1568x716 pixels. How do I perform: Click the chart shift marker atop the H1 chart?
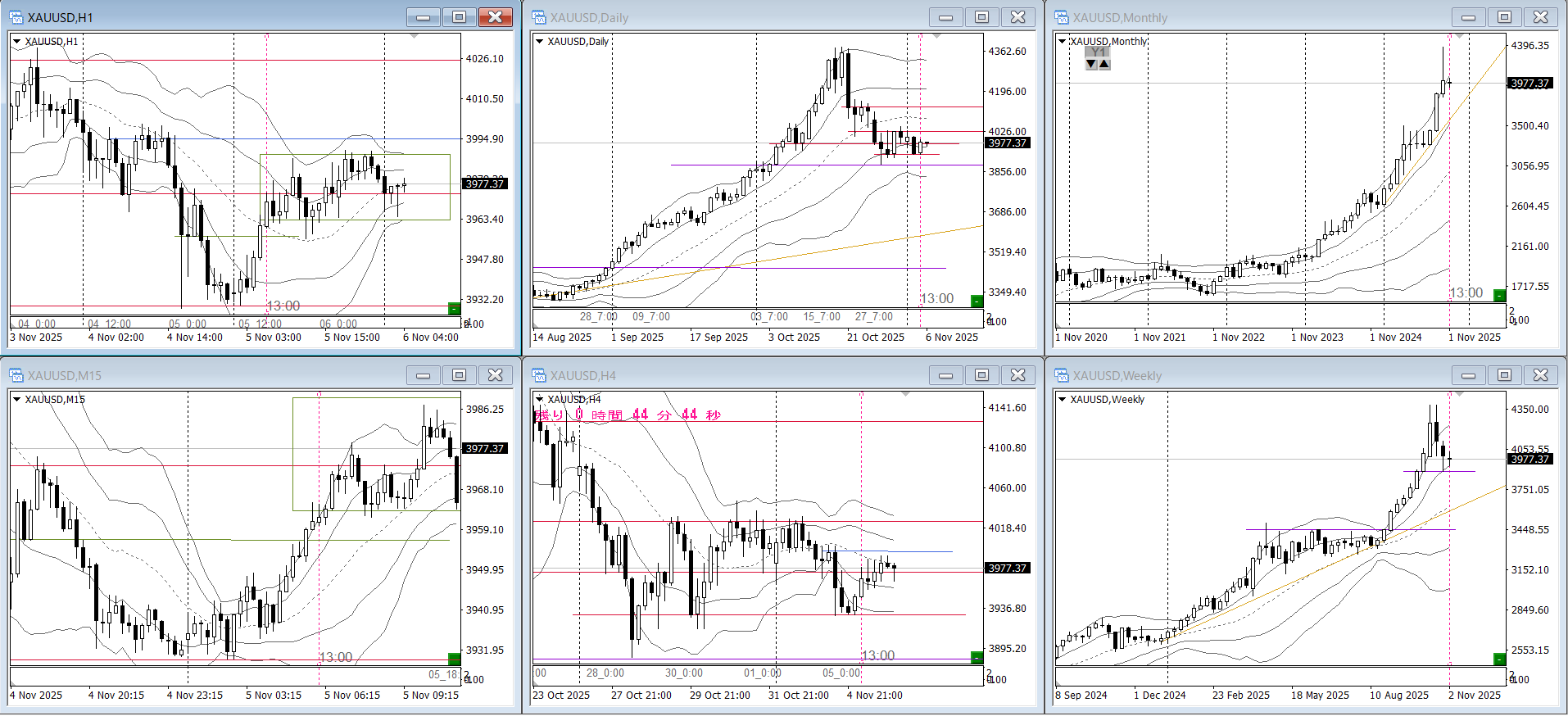coord(414,36)
